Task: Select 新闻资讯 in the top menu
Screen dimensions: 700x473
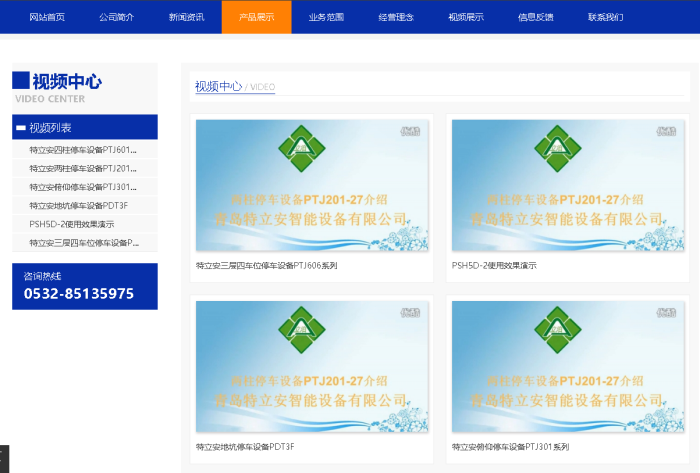Action: click(187, 17)
